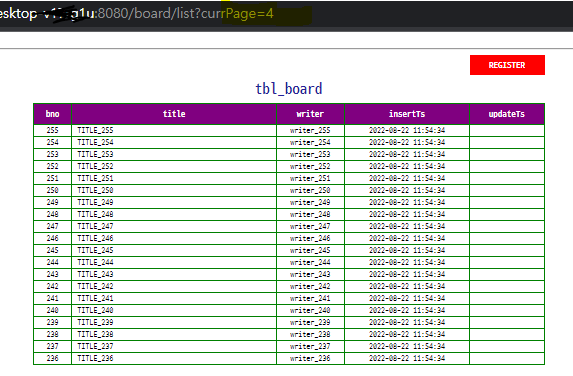Open the TITLE_246 row title
The image size is (573, 376).
point(95,238)
